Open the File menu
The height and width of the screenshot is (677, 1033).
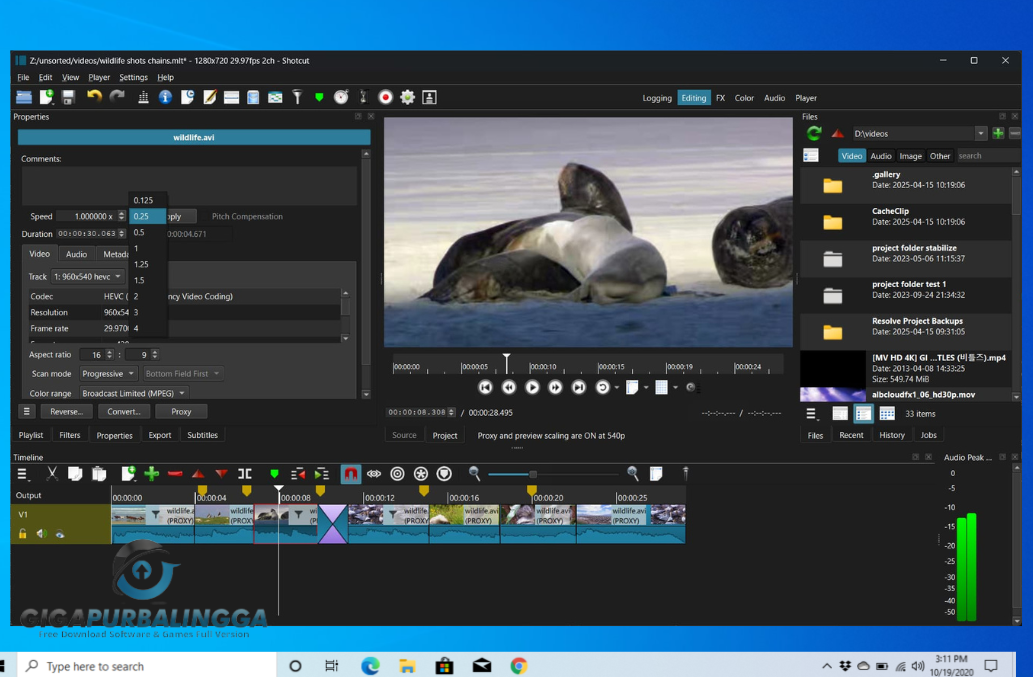(23, 77)
